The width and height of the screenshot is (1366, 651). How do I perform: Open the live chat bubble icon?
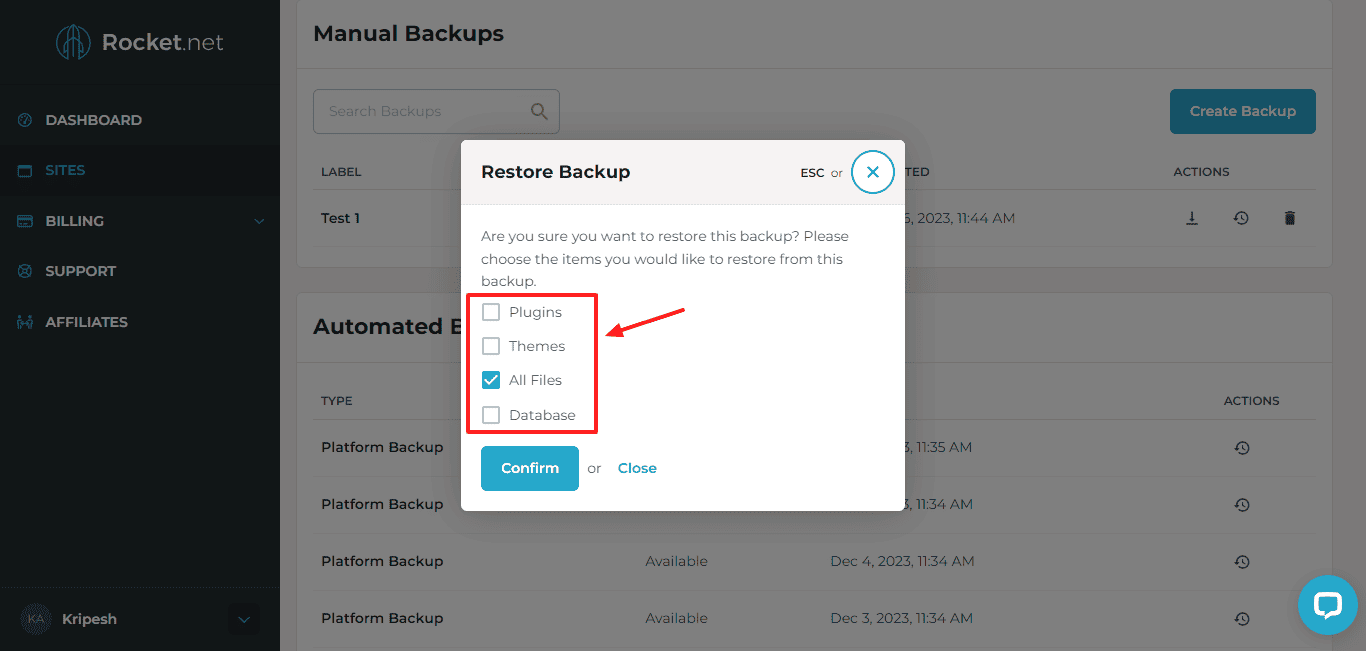1327,604
